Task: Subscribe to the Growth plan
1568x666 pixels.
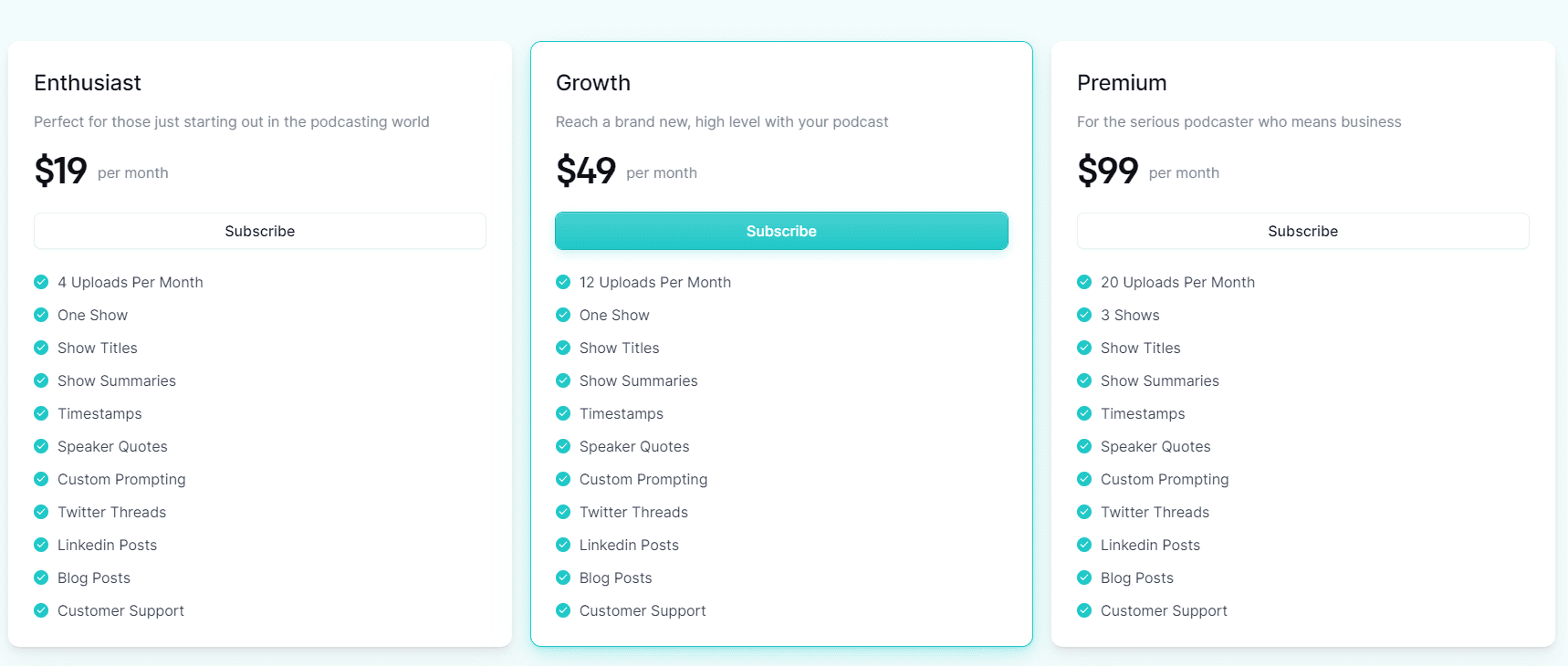Action: 781,231
